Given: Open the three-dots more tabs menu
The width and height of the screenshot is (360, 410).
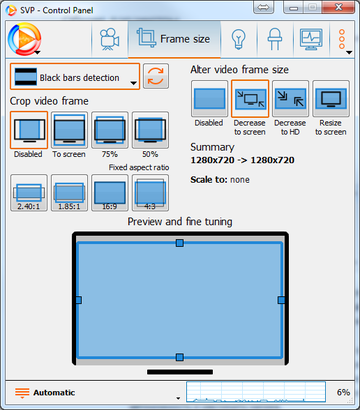Looking at the screenshot, I should click(x=342, y=40).
